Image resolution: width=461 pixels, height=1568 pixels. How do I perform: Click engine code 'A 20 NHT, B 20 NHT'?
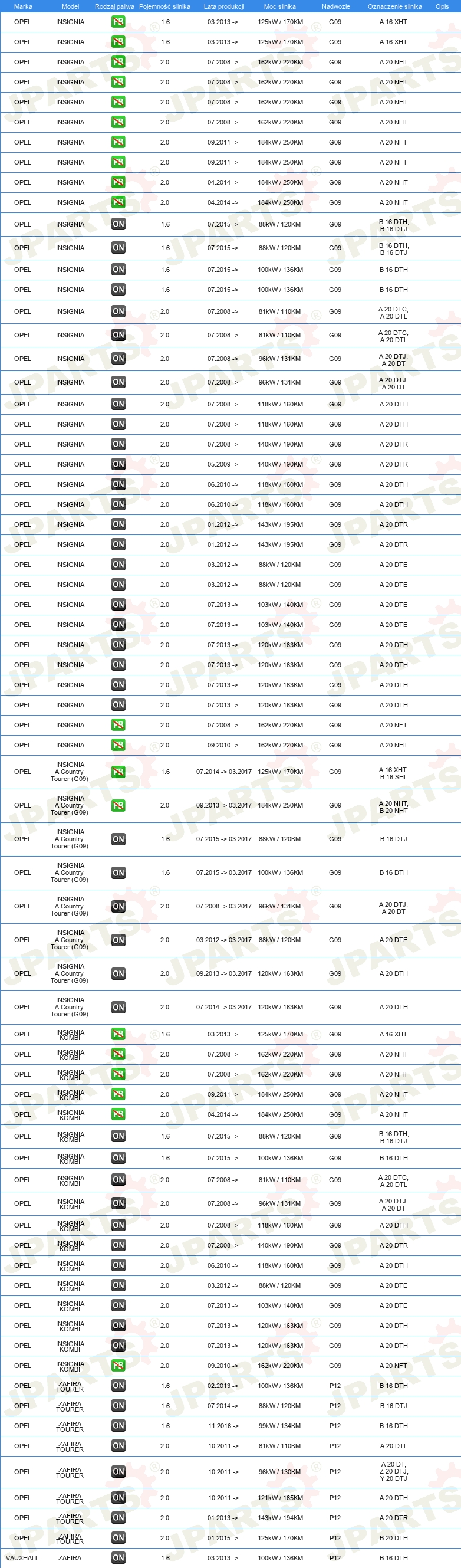pos(393,807)
